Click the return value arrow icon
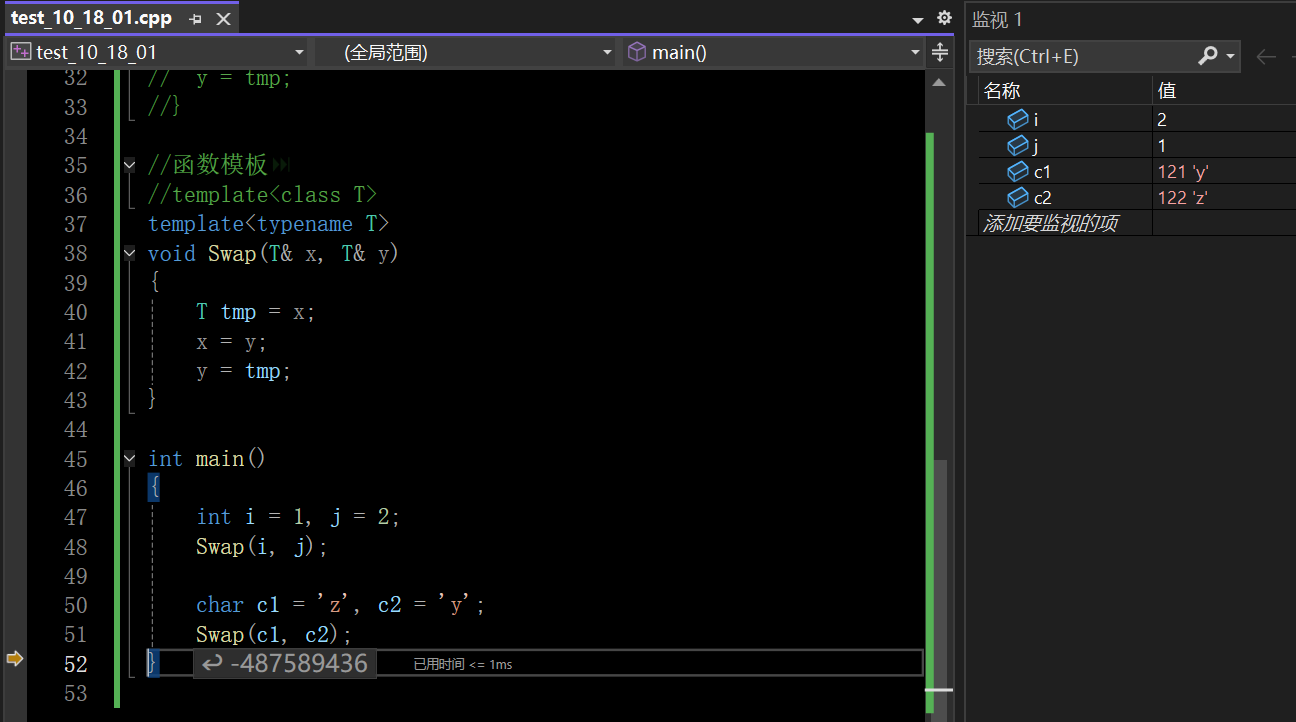 click(x=212, y=663)
